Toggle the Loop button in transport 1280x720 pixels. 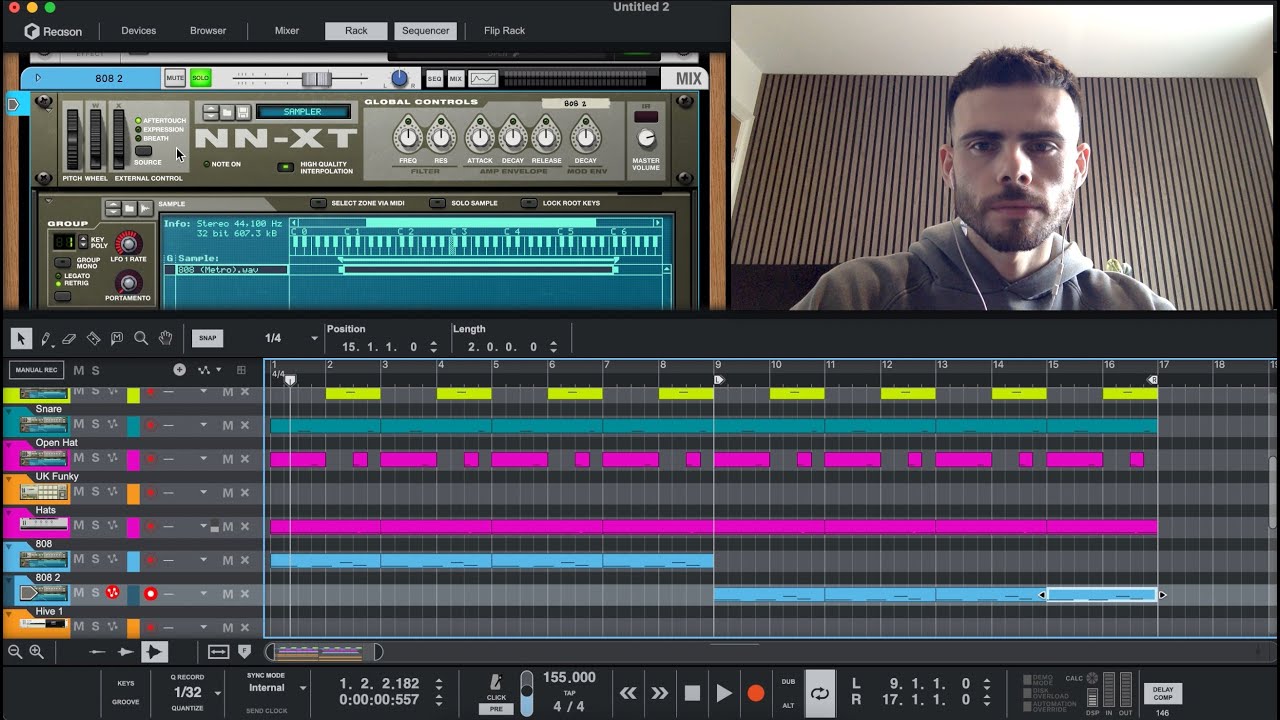tap(820, 693)
